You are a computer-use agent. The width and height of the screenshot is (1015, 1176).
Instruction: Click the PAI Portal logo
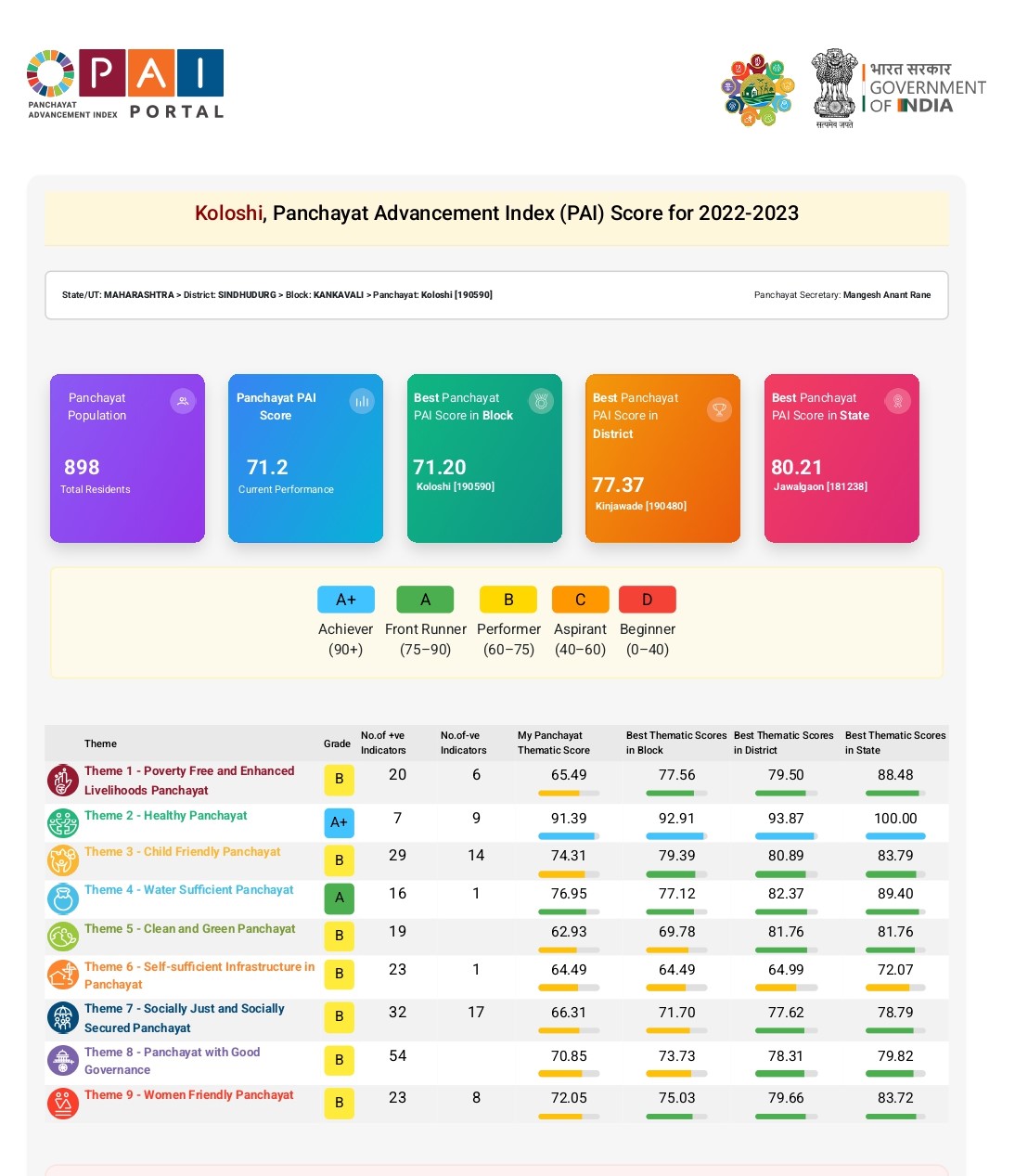click(125, 84)
